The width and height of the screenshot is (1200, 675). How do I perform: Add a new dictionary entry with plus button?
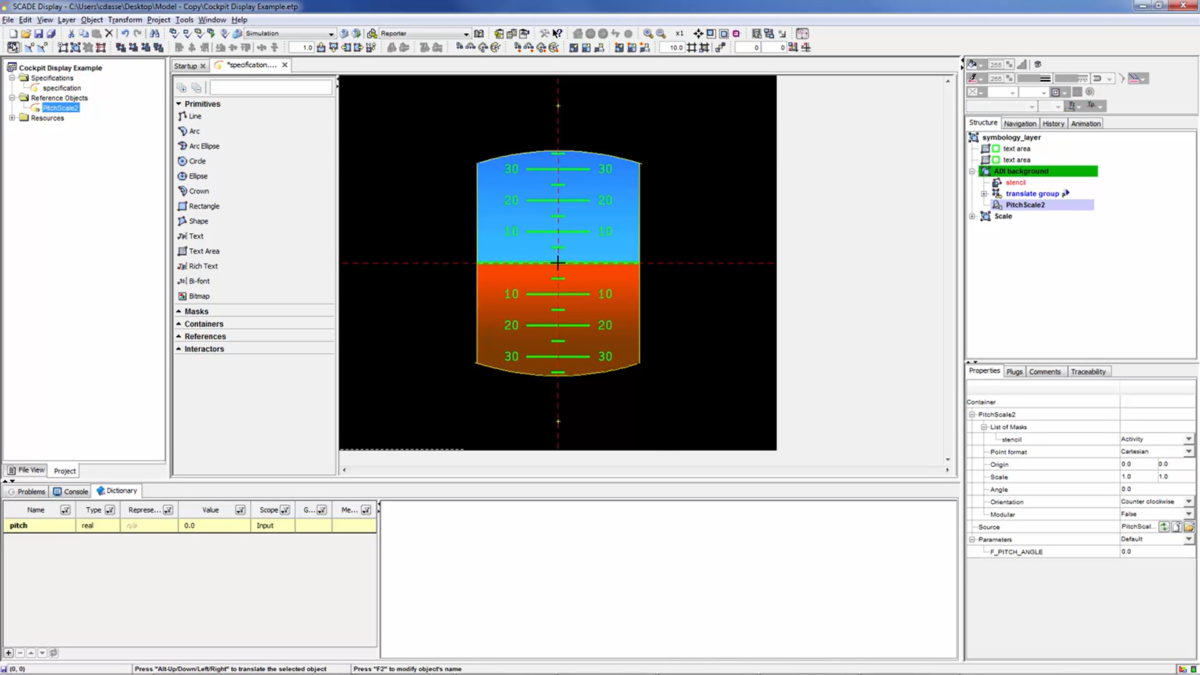pyautogui.click(x=9, y=653)
